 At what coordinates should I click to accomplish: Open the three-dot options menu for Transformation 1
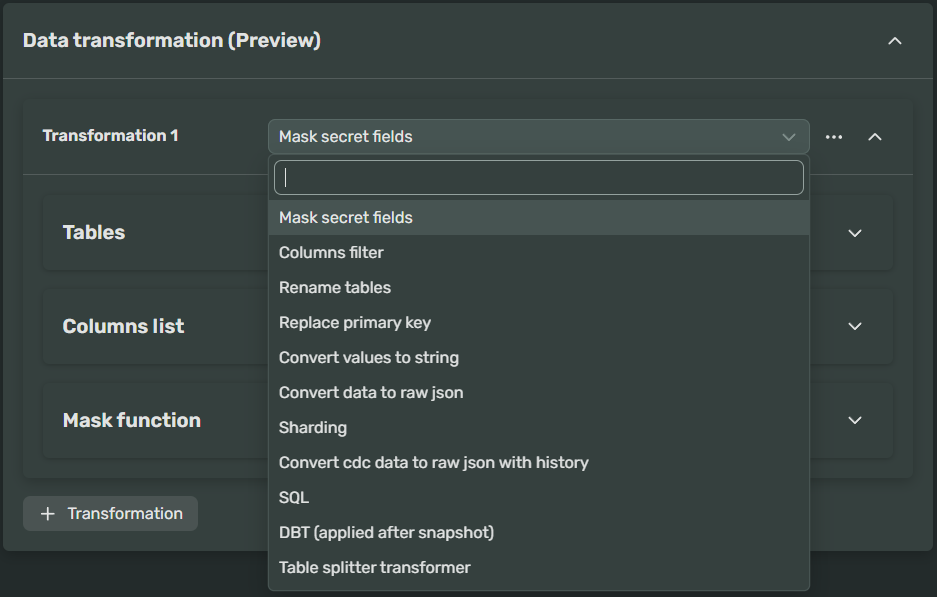834,137
